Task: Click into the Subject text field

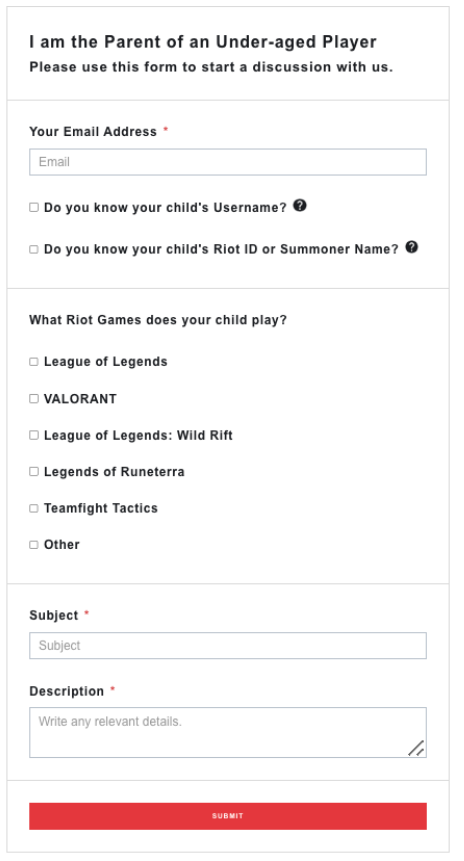Action: point(228,645)
